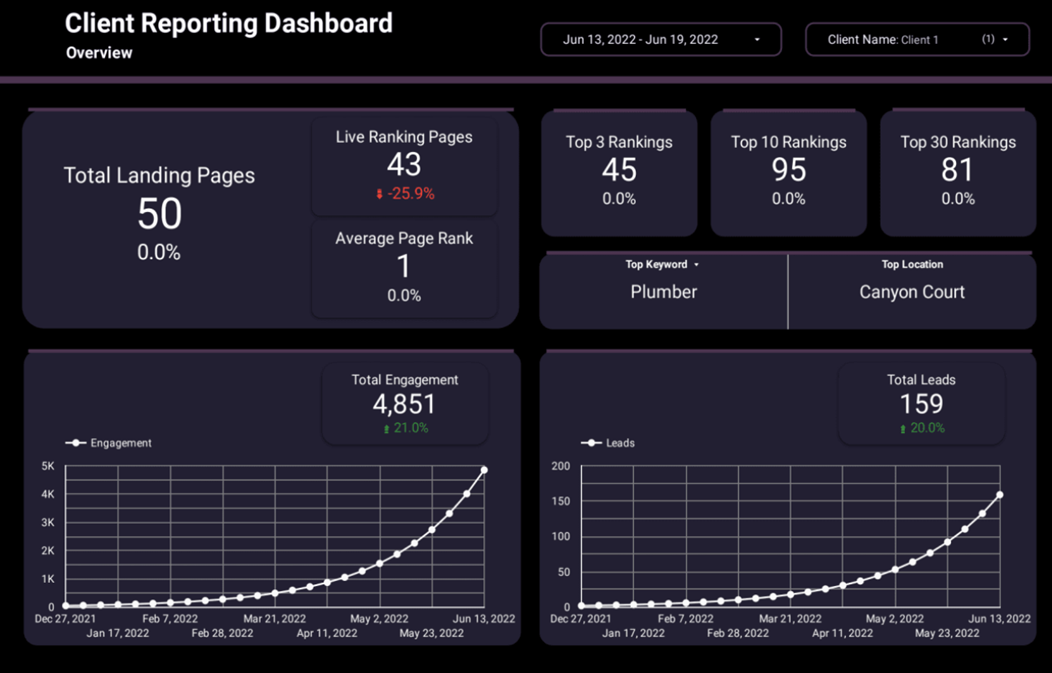Select the Top 10 Rankings scorecard
The image size is (1052, 673).
tap(788, 170)
